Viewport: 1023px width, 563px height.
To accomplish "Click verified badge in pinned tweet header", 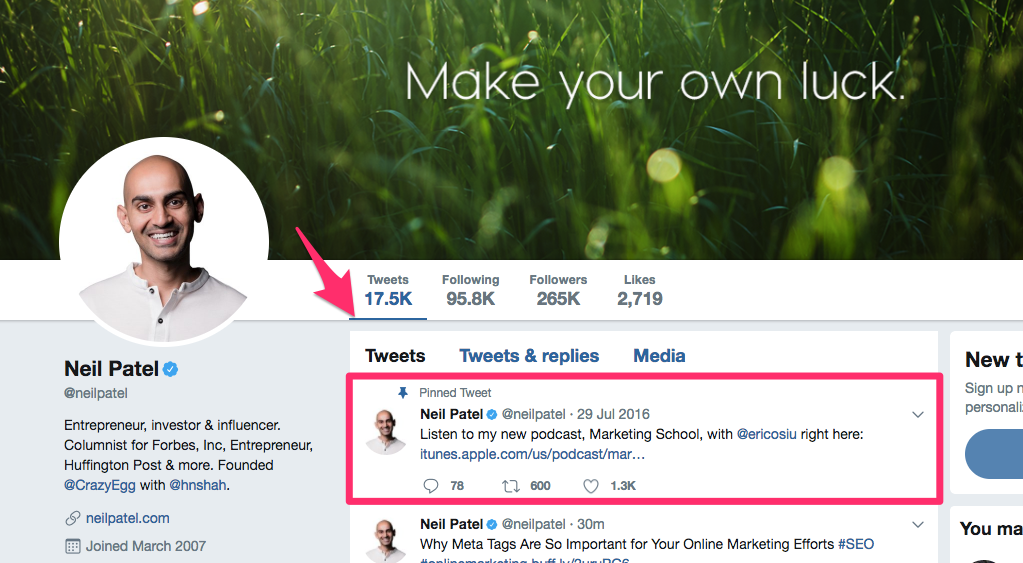I will (492, 414).
